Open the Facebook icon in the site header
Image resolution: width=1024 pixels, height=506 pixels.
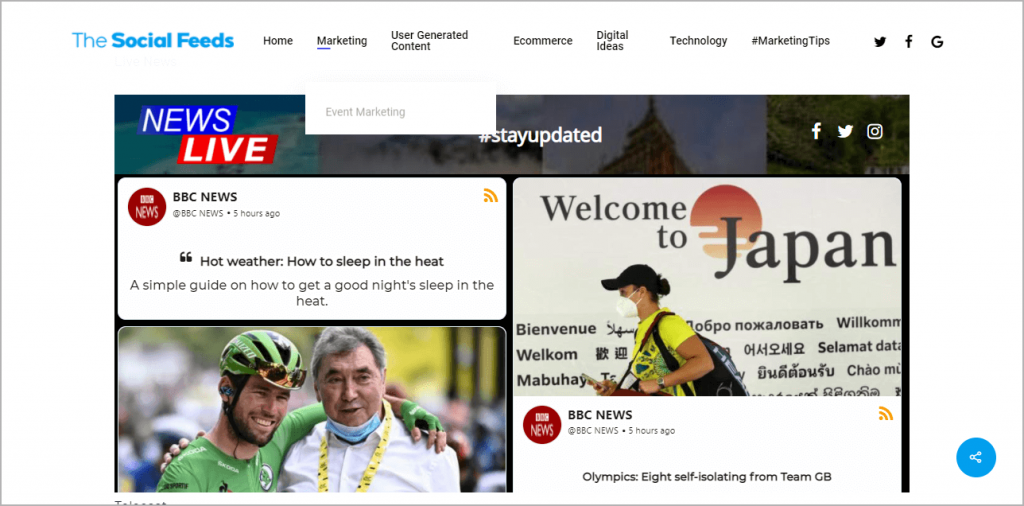point(908,42)
